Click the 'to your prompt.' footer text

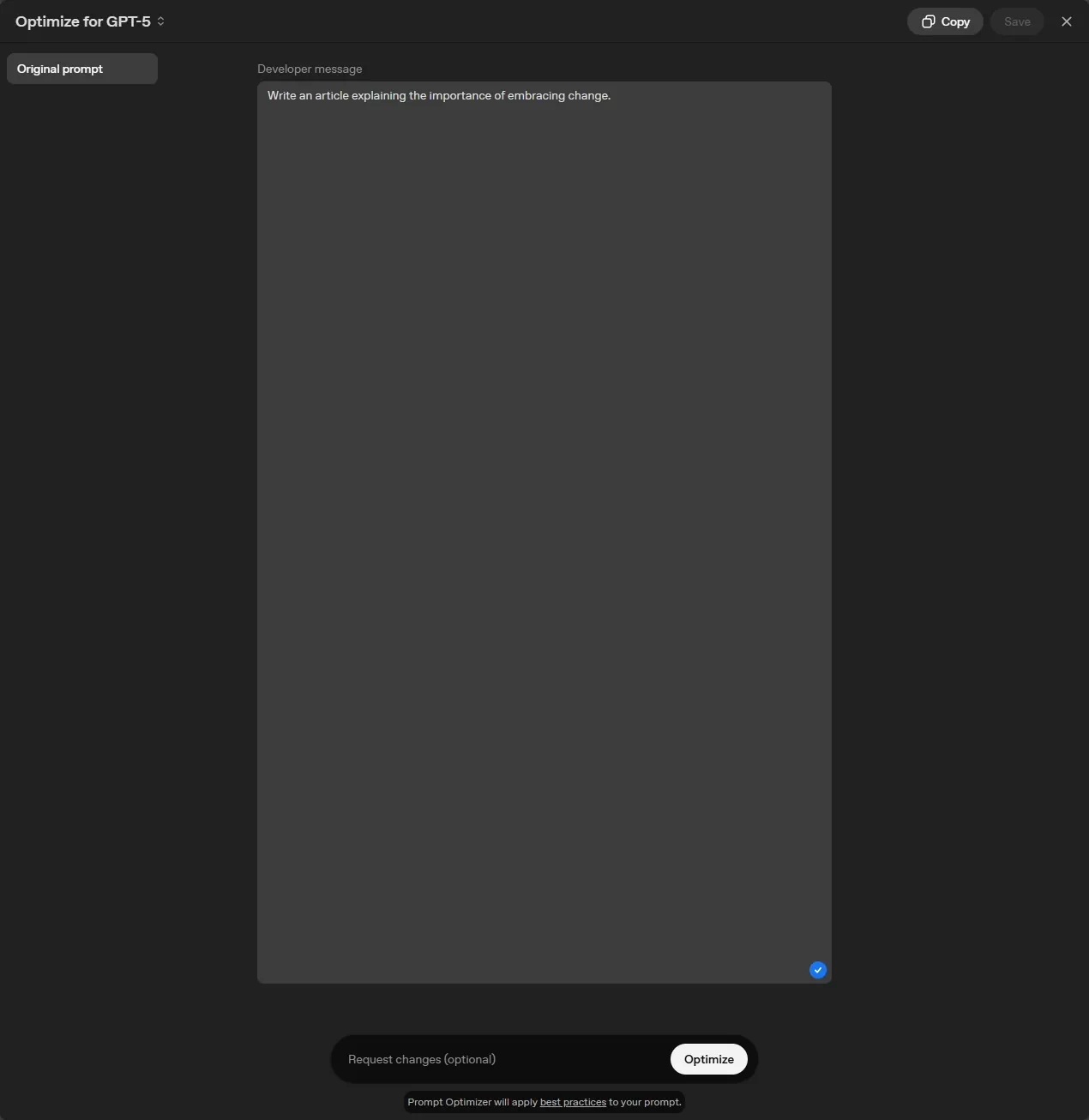[645, 1102]
